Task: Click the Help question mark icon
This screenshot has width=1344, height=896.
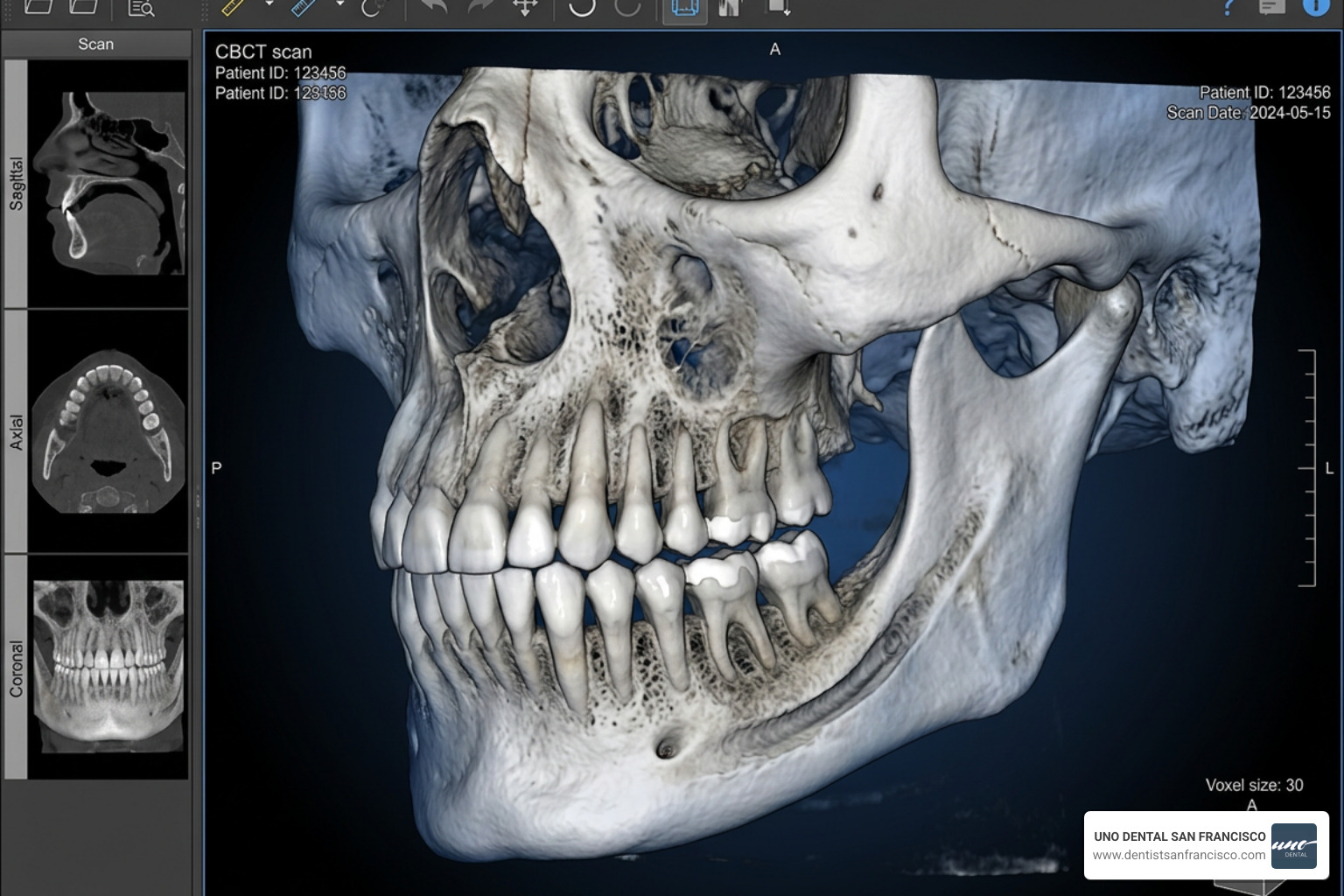Action: click(x=1229, y=9)
